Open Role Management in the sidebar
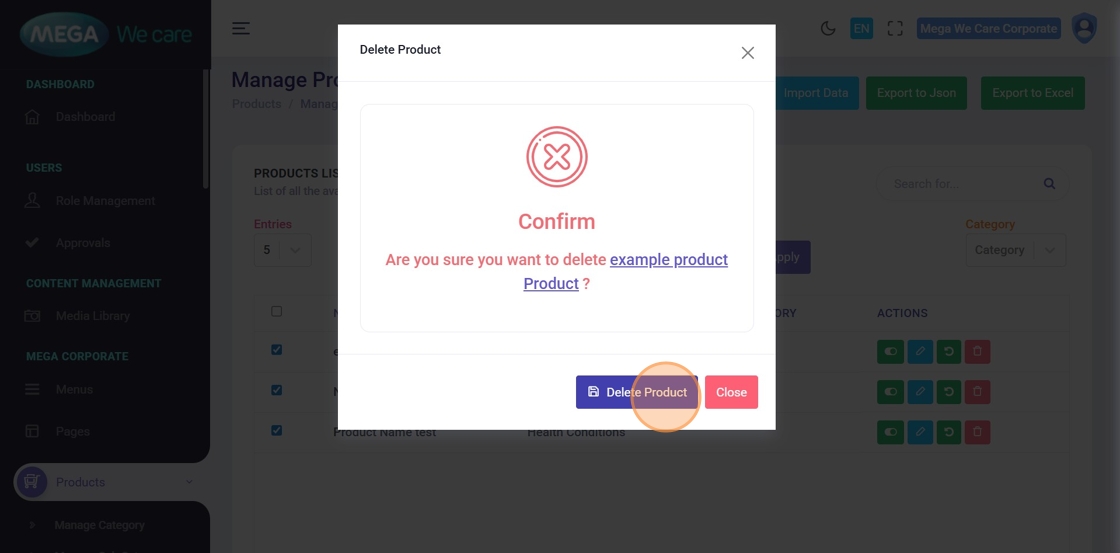This screenshot has width=1120, height=553. (105, 201)
